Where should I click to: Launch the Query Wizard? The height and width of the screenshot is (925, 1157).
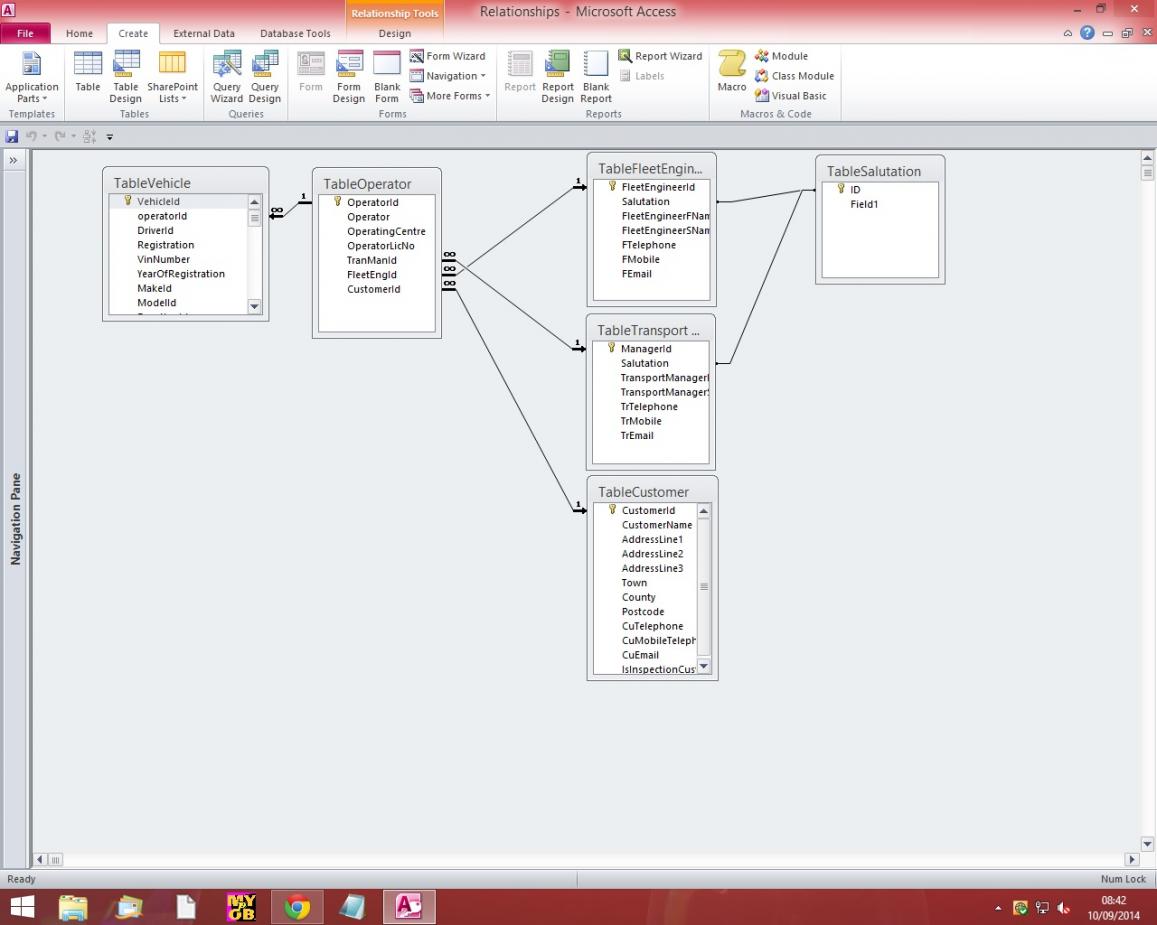(x=227, y=77)
